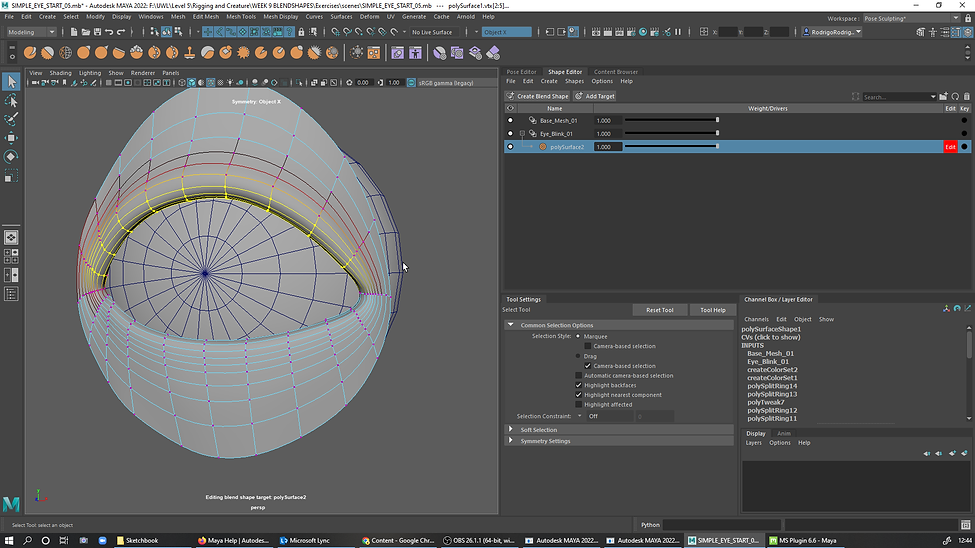The height and width of the screenshot is (548, 975).
Task: Open the Mesh Tools menu
Action: click(x=241, y=17)
